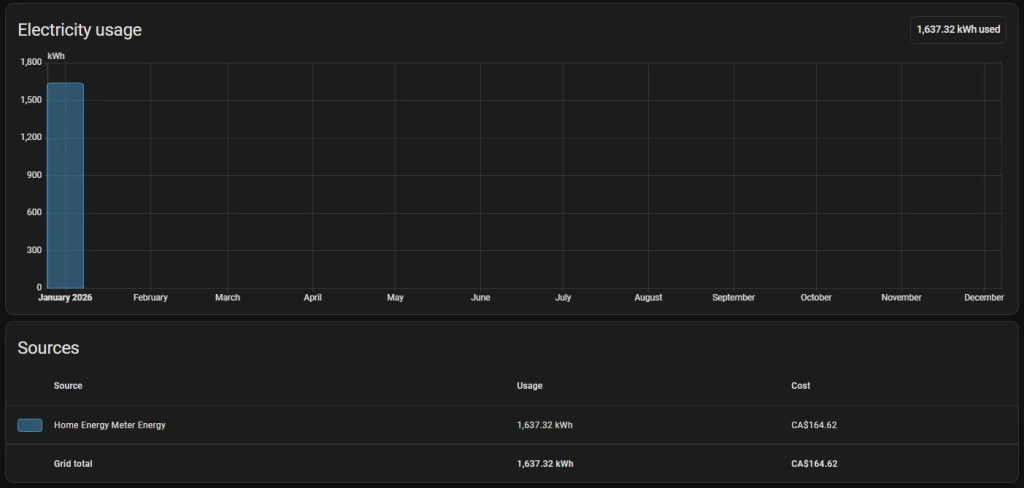Click the Sources card heading
This screenshot has height=488, width=1024.
tap(48, 348)
